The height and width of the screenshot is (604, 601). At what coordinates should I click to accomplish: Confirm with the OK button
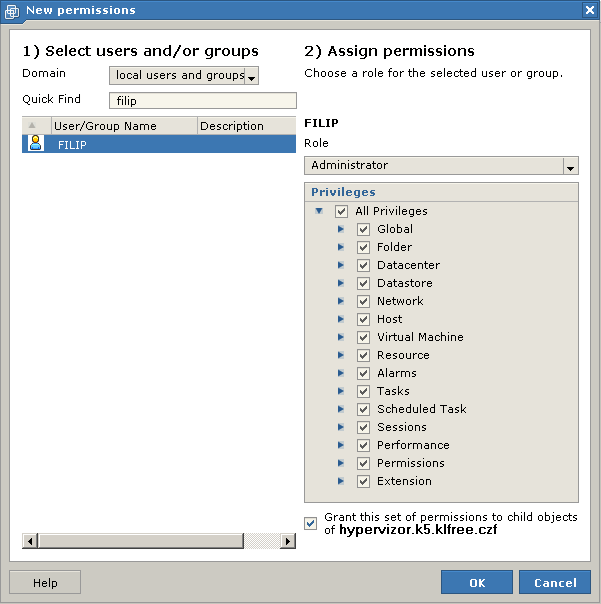(x=477, y=582)
